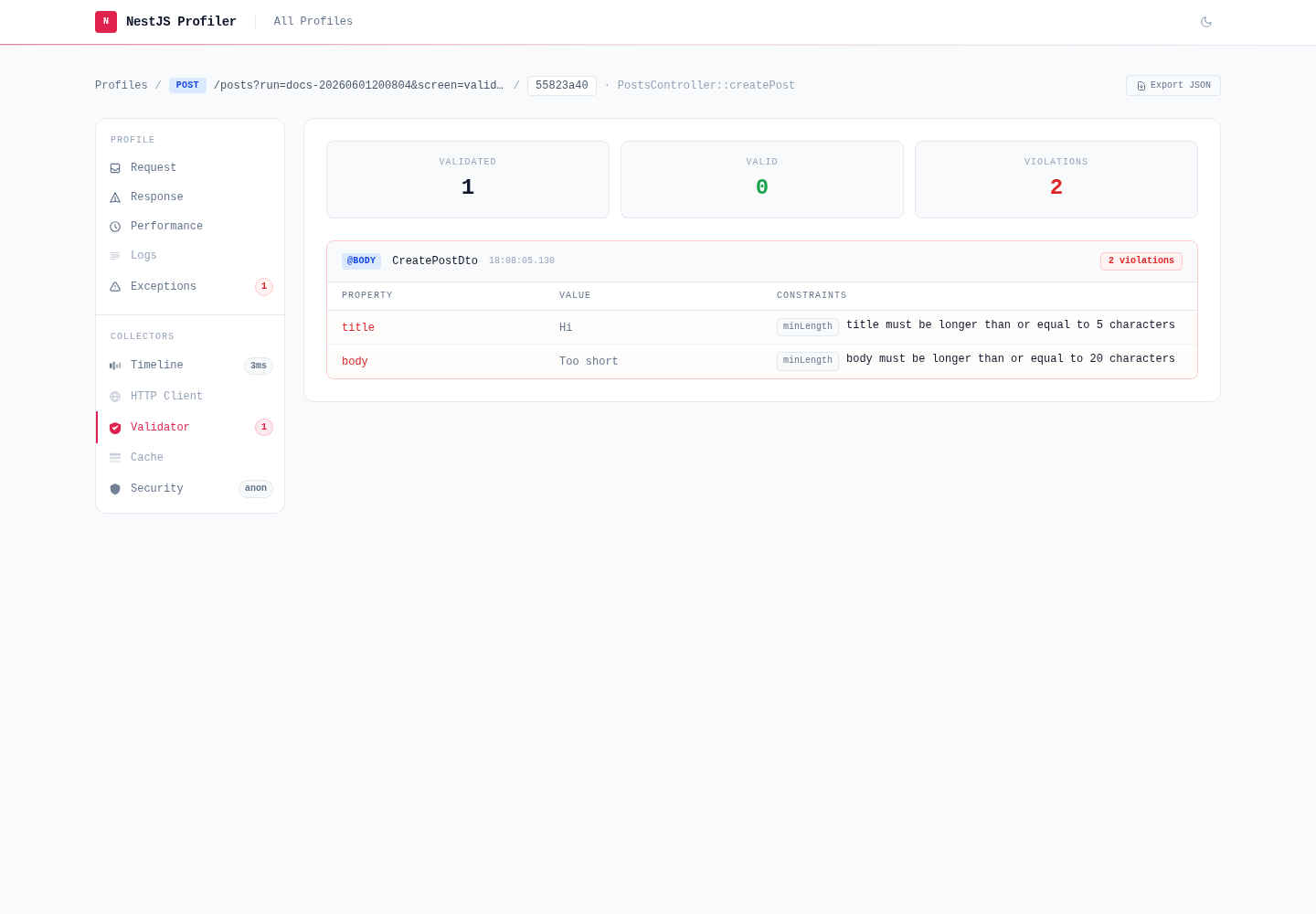1316x914 pixels.
Task: Click minLength tag in title row
Action: tap(808, 327)
